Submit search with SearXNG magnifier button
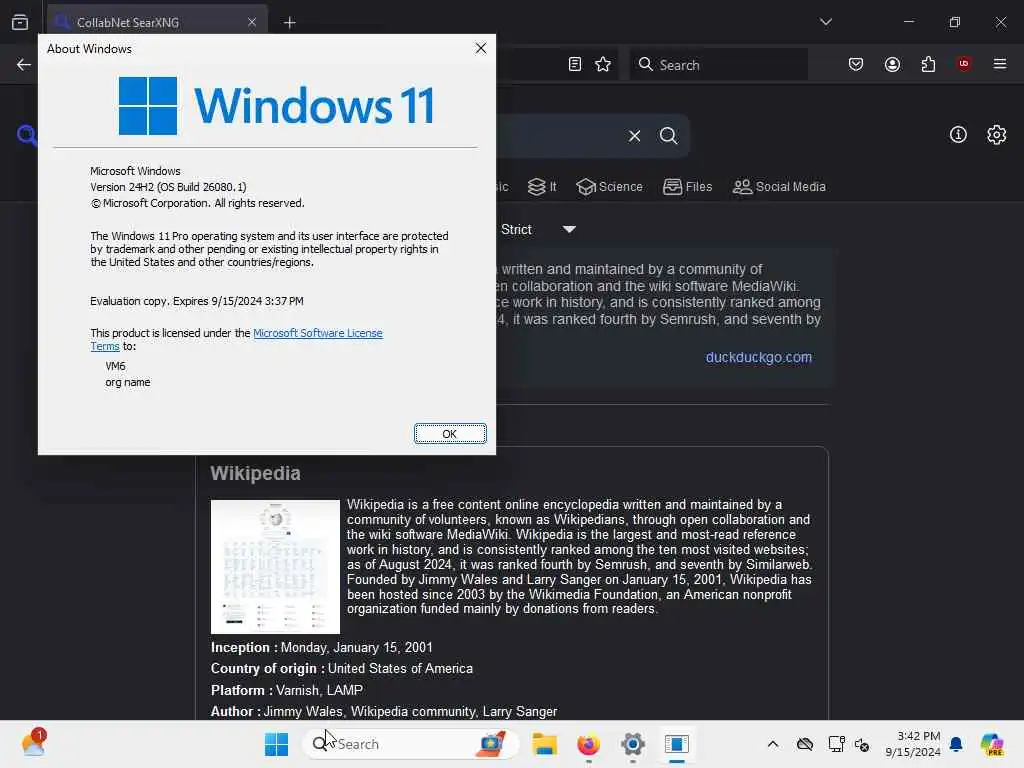Image resolution: width=1024 pixels, height=768 pixels. pos(668,136)
